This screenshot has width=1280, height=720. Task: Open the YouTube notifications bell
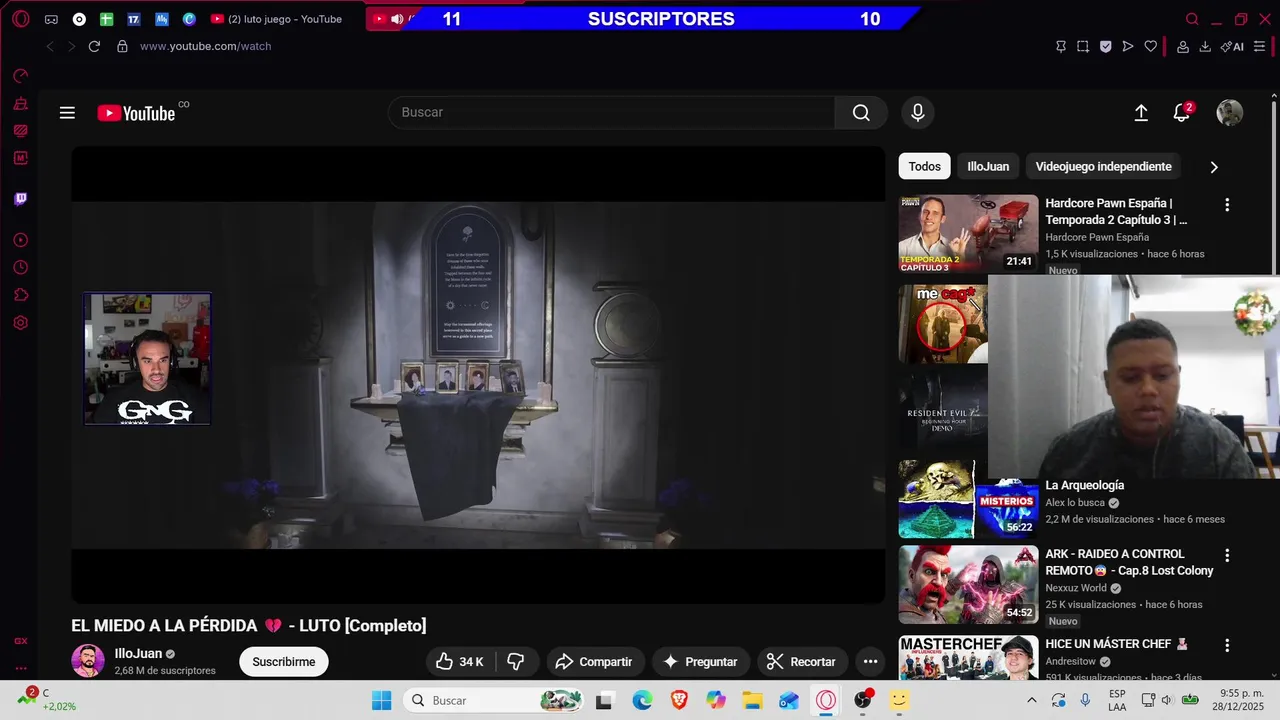pos(1182,113)
